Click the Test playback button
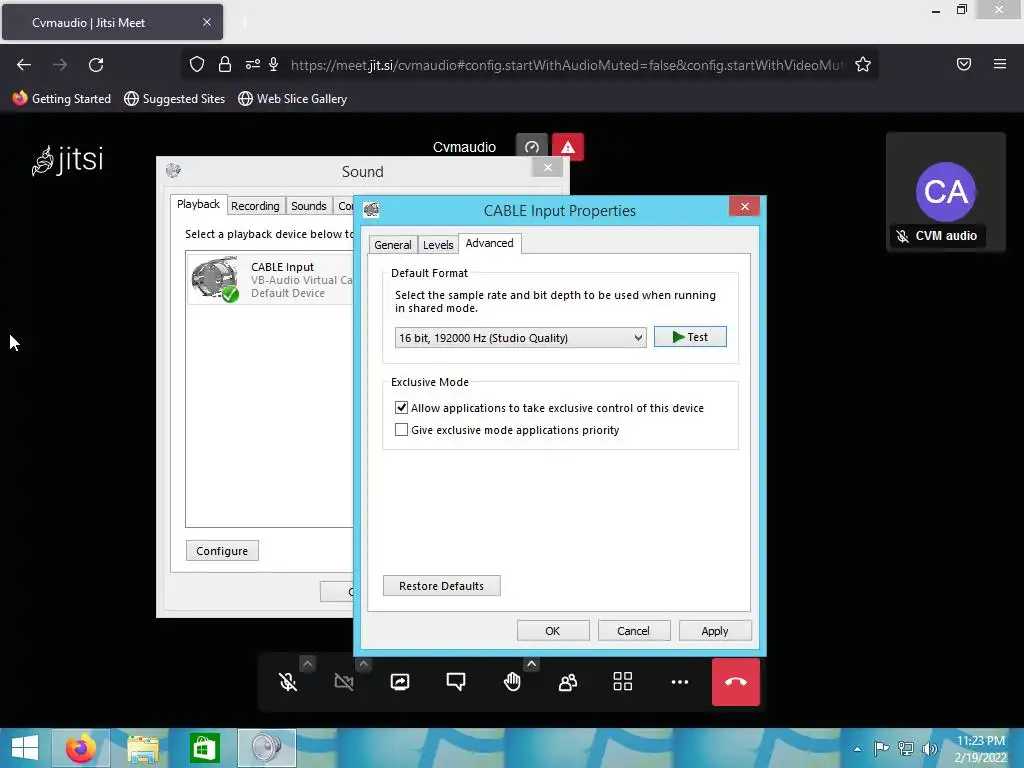The width and height of the screenshot is (1024, 768). (x=690, y=337)
